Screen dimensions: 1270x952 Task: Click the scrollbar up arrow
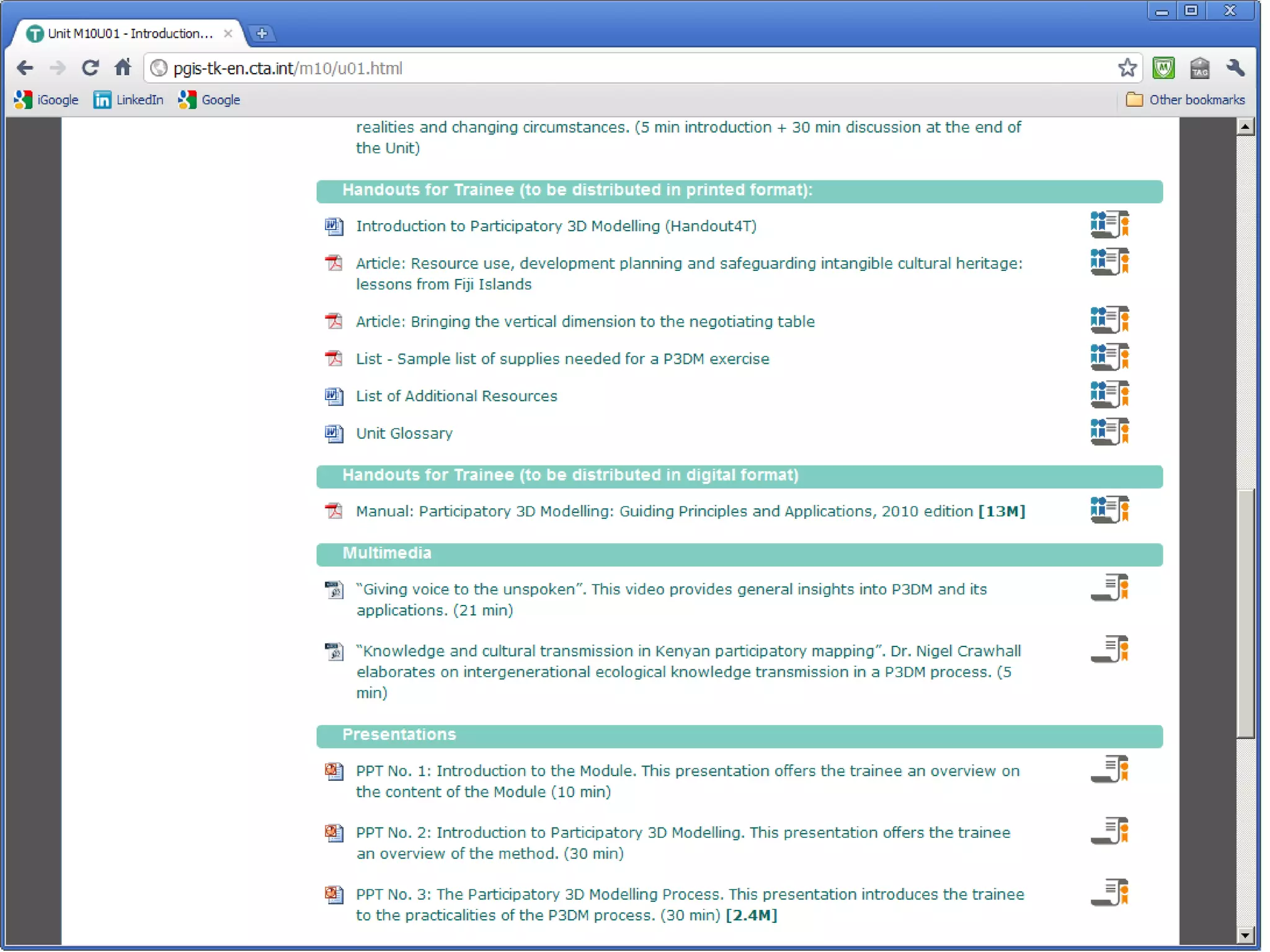tap(1245, 126)
